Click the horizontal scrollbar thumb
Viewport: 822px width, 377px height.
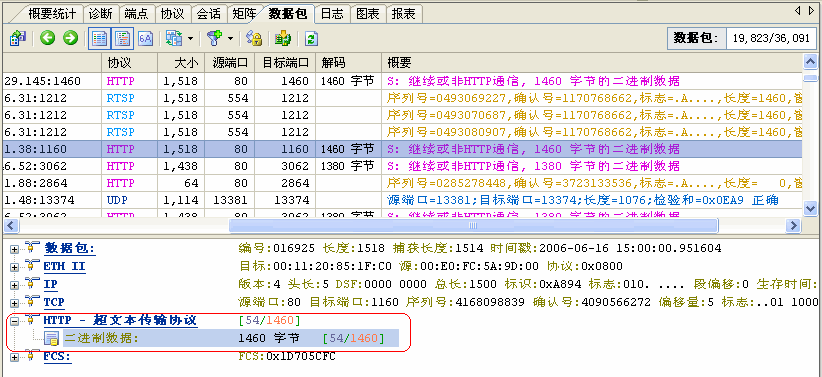point(473,225)
